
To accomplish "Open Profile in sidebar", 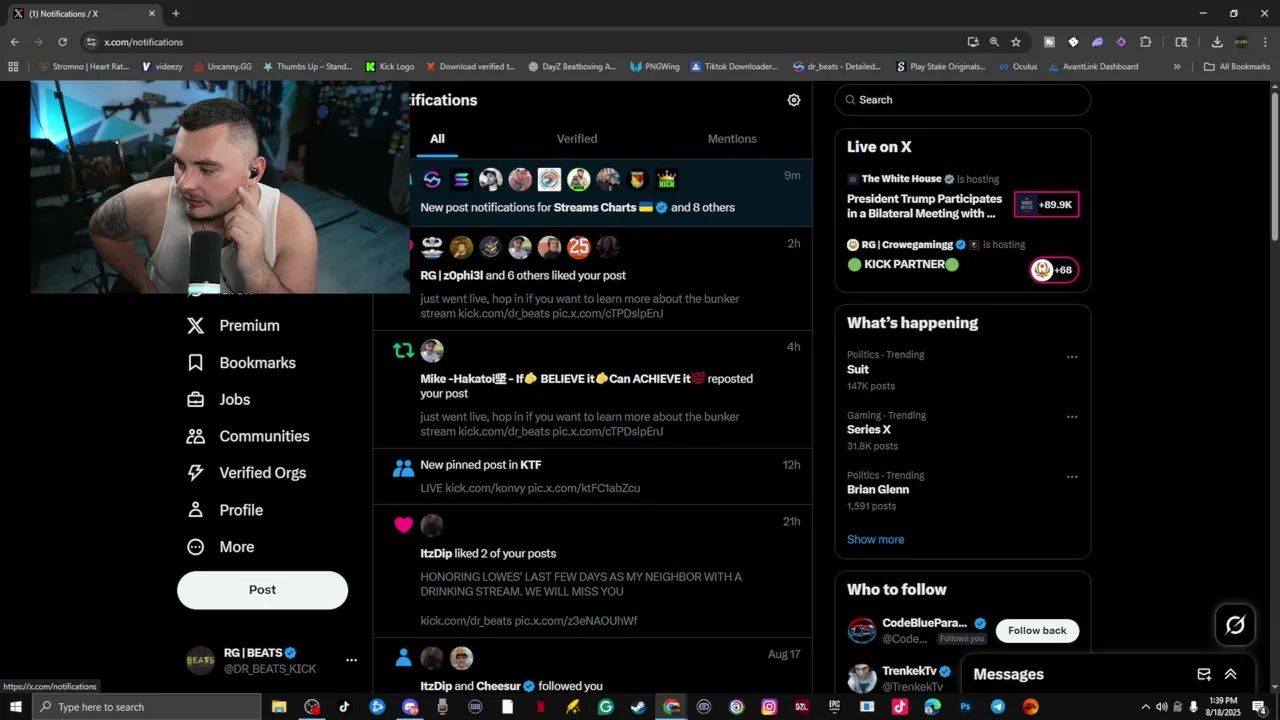I will pos(225,510).
